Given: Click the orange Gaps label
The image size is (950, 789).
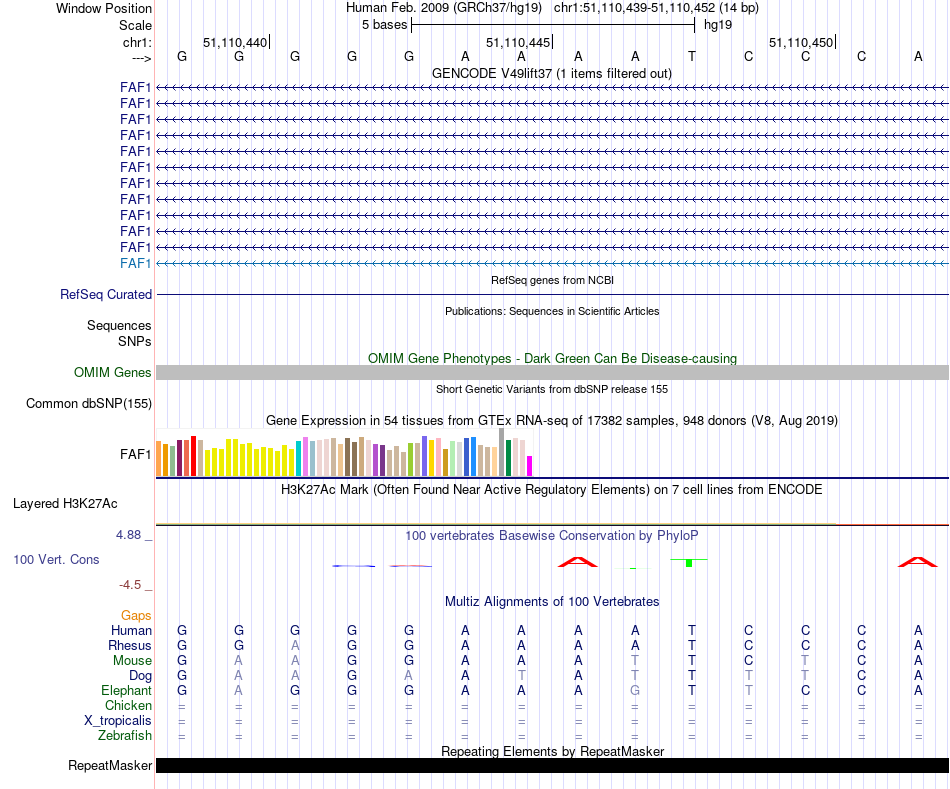Looking at the screenshot, I should 136,616.
